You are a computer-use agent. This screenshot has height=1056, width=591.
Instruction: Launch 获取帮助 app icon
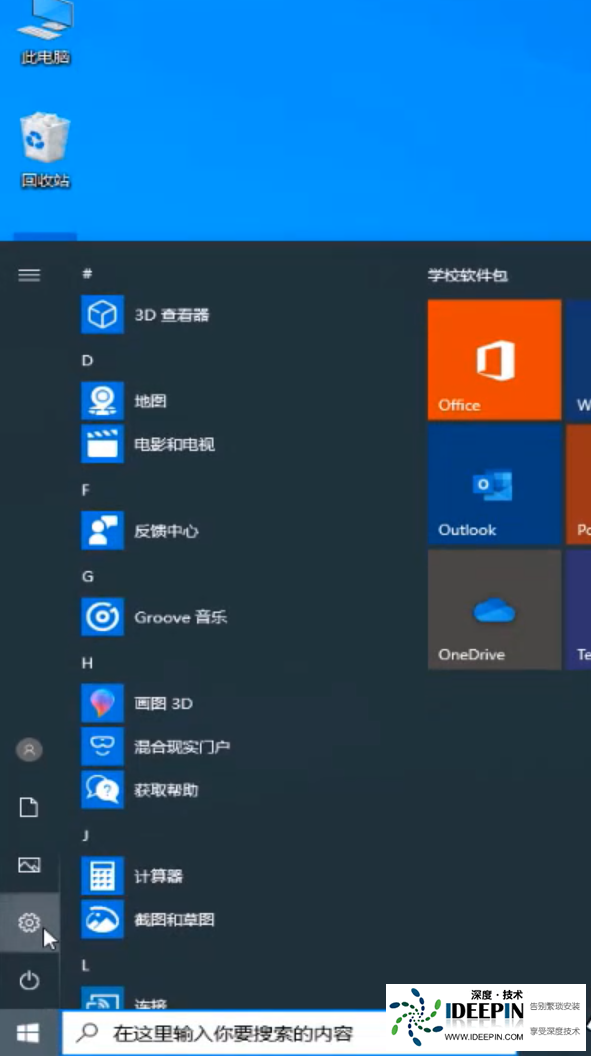pyautogui.click(x=102, y=789)
